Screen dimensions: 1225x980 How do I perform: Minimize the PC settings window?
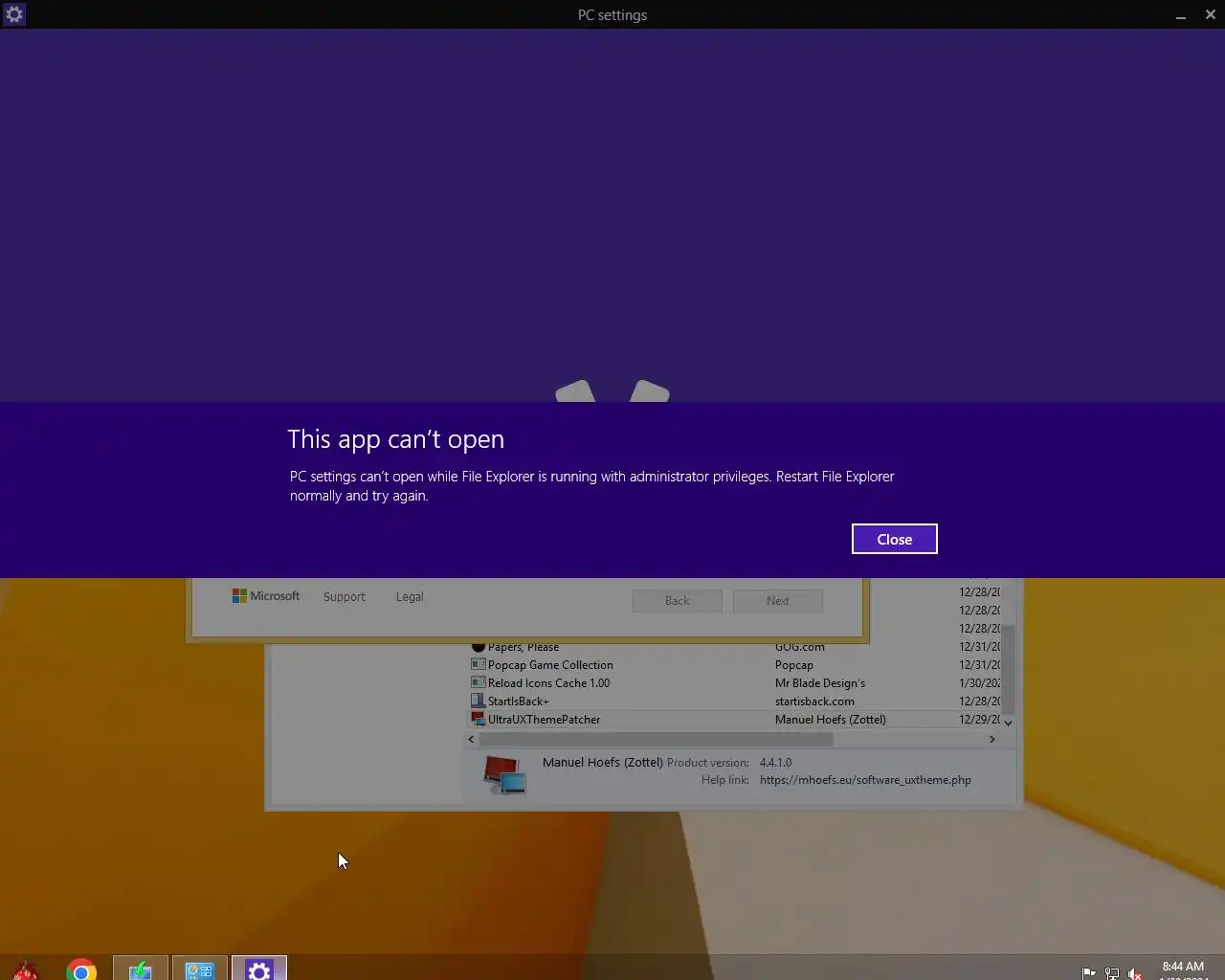(1181, 15)
